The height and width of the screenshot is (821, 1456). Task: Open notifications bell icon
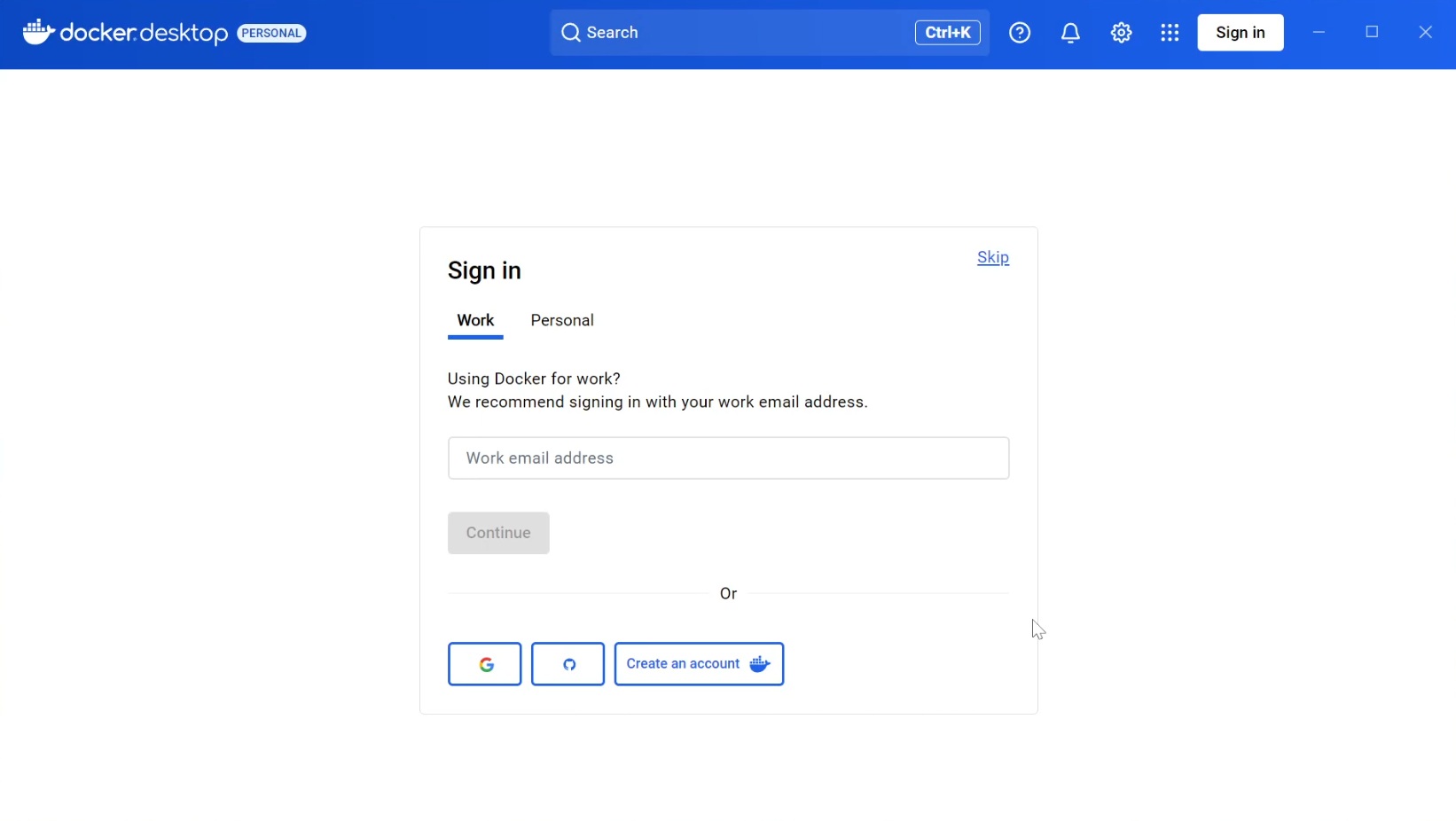1070,33
